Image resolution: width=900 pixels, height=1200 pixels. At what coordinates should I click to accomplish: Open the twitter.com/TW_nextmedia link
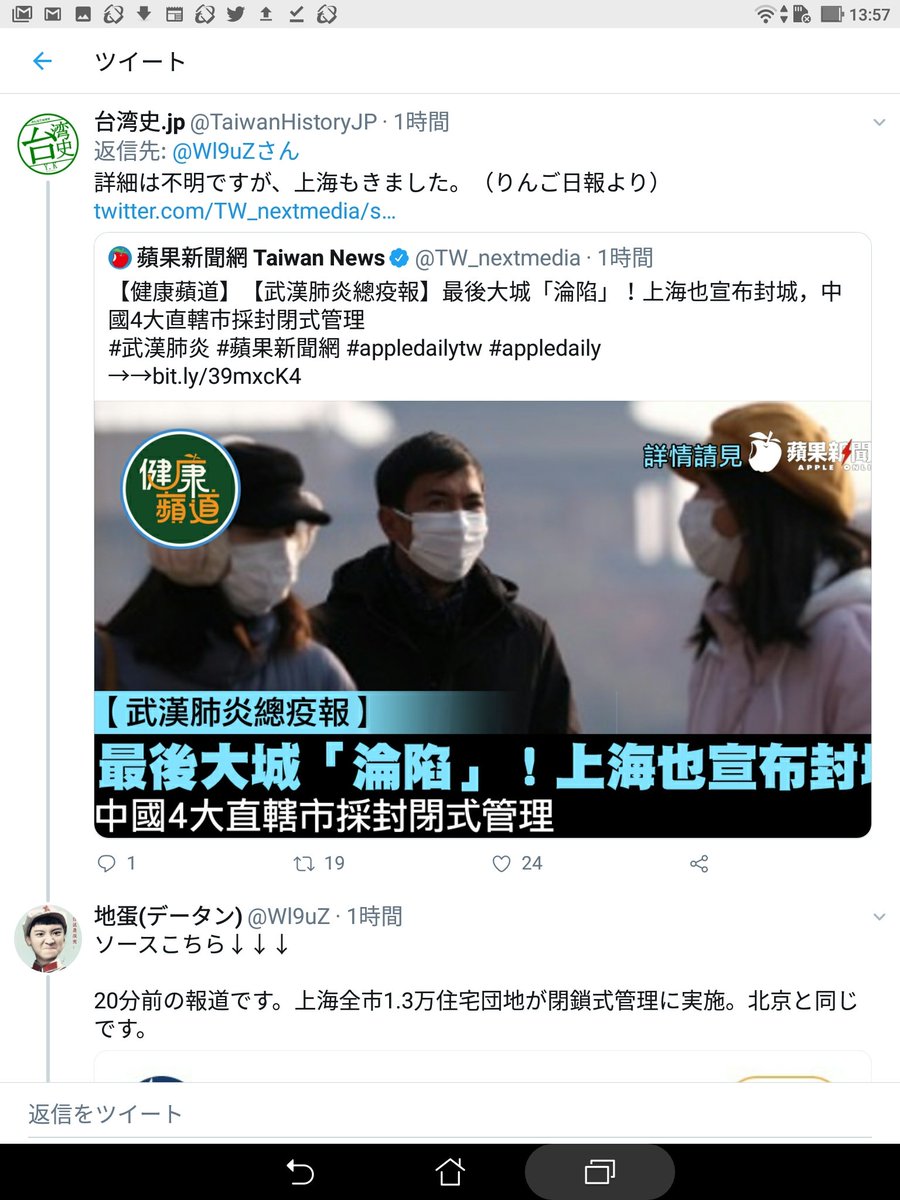[245, 211]
